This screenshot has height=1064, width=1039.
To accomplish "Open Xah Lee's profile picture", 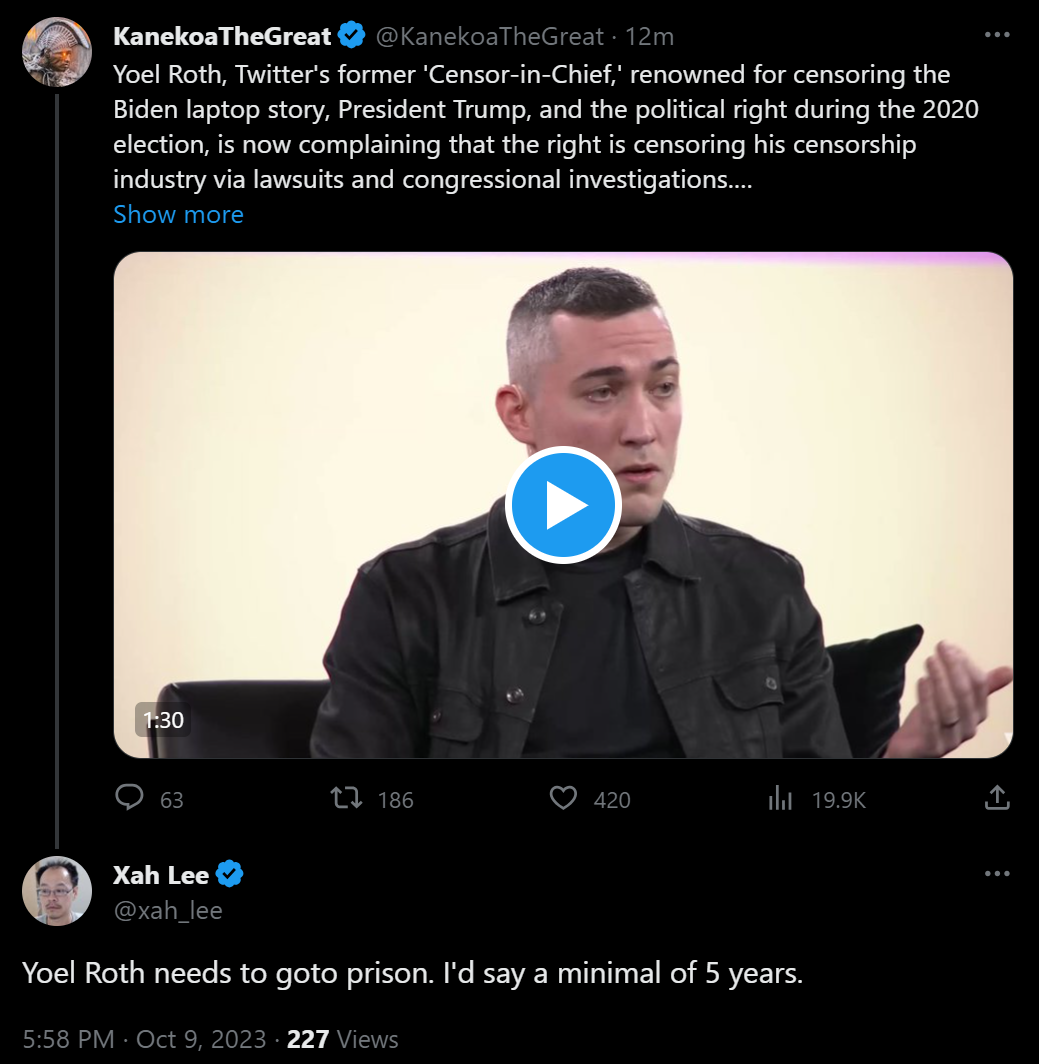I will tap(57, 890).
